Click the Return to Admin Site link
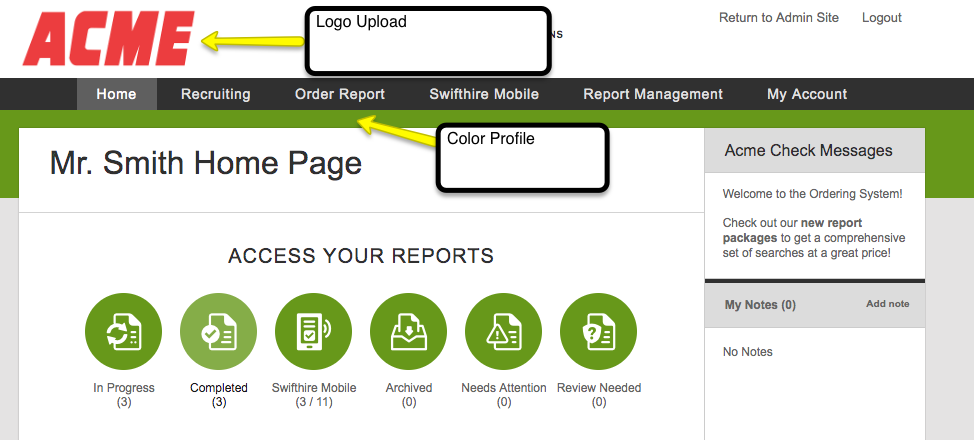The width and height of the screenshot is (974, 440). [779, 17]
